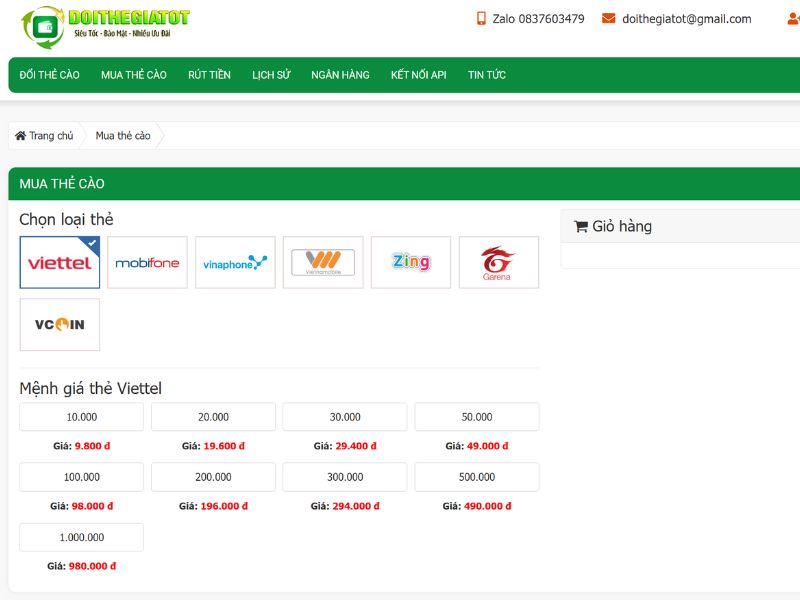Open the RÚT TIỀN menu item
This screenshot has width=800, height=600.
tap(209, 75)
